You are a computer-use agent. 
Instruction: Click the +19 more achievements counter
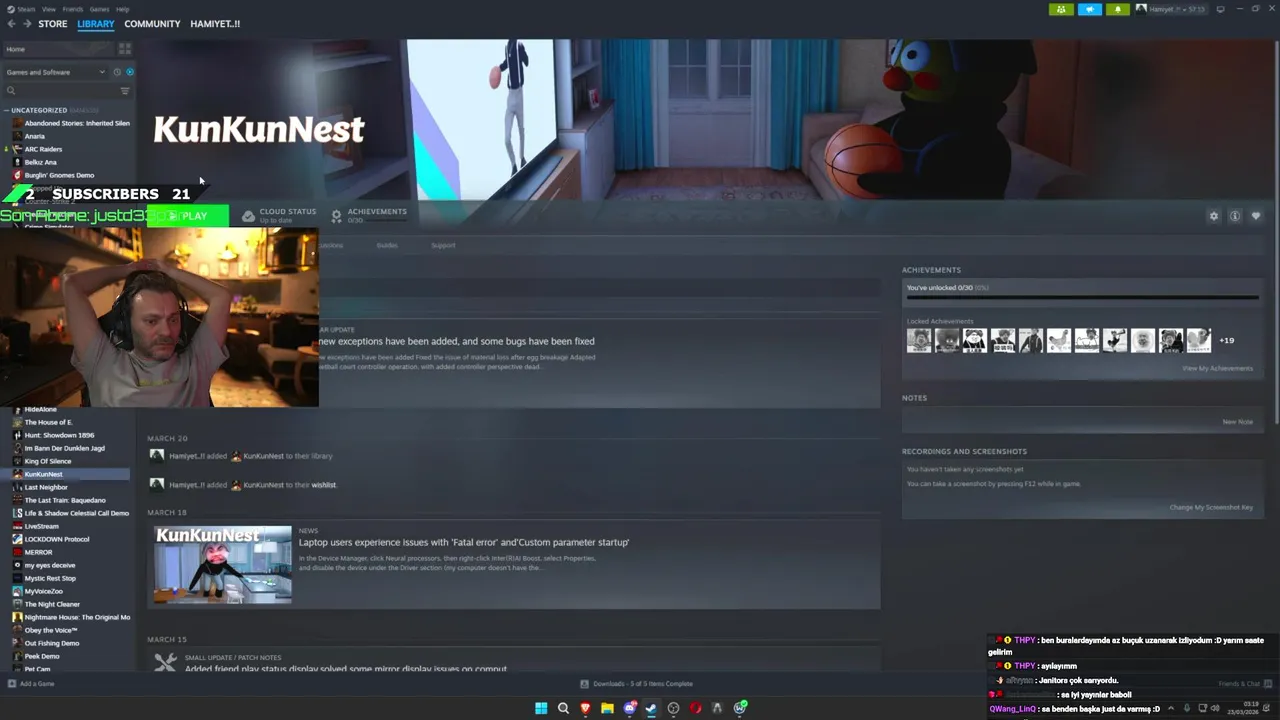pos(1226,340)
